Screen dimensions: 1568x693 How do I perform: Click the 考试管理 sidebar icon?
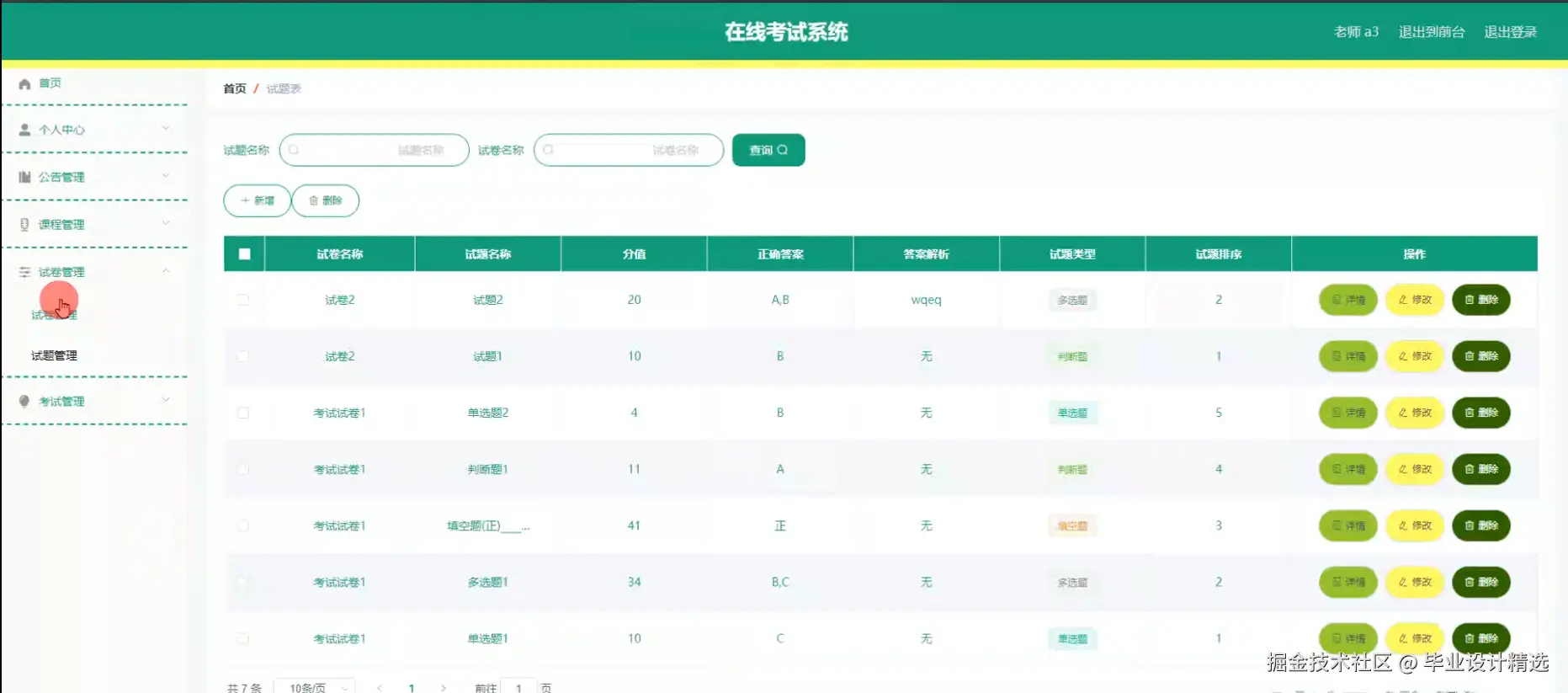pyautogui.click(x=24, y=402)
